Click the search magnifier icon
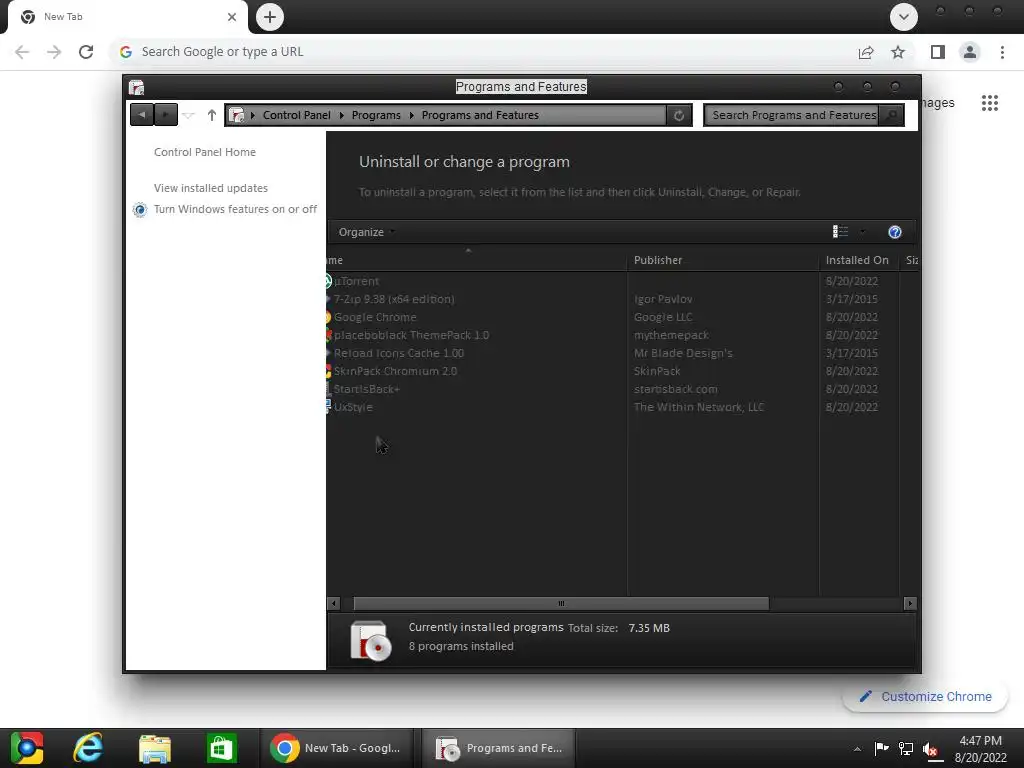The image size is (1024, 768). pos(891,115)
